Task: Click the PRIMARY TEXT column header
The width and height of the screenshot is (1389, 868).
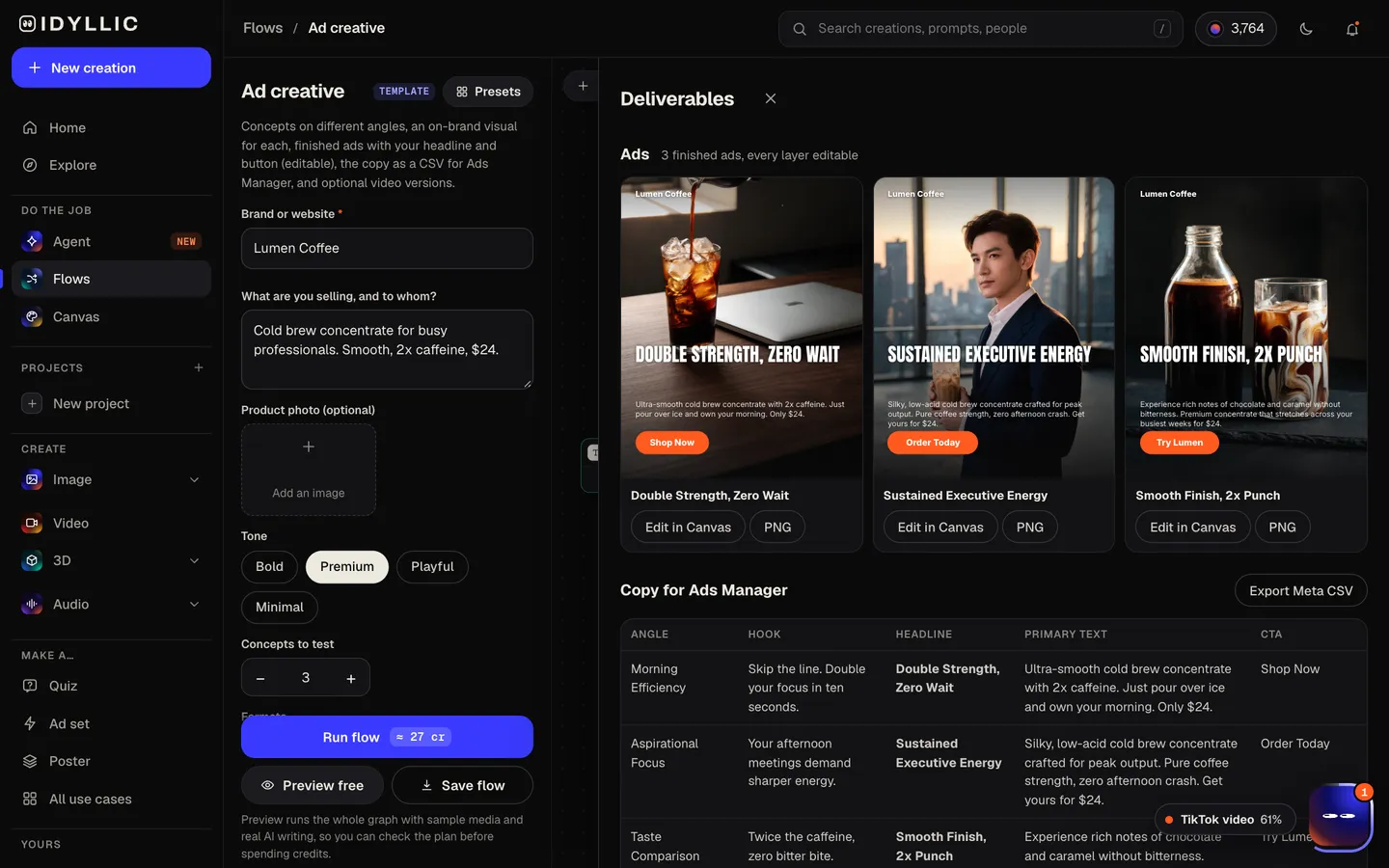Action: (1066, 634)
